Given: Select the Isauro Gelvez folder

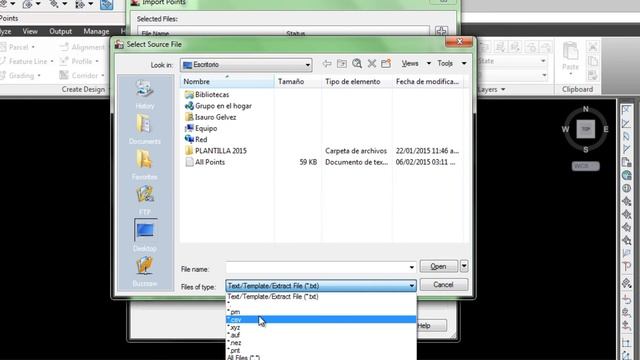Looking at the screenshot, I should pyautogui.click(x=215, y=117).
